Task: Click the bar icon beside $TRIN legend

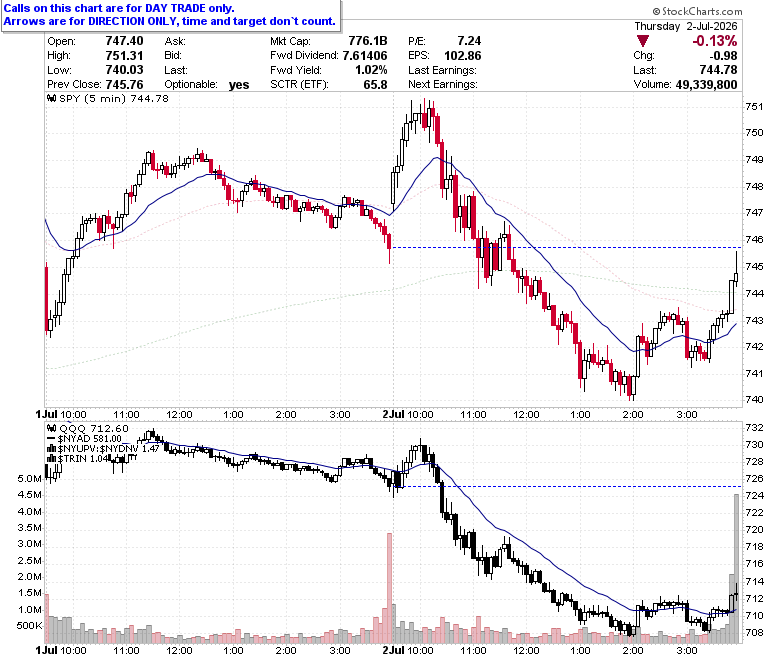Action: [51, 459]
